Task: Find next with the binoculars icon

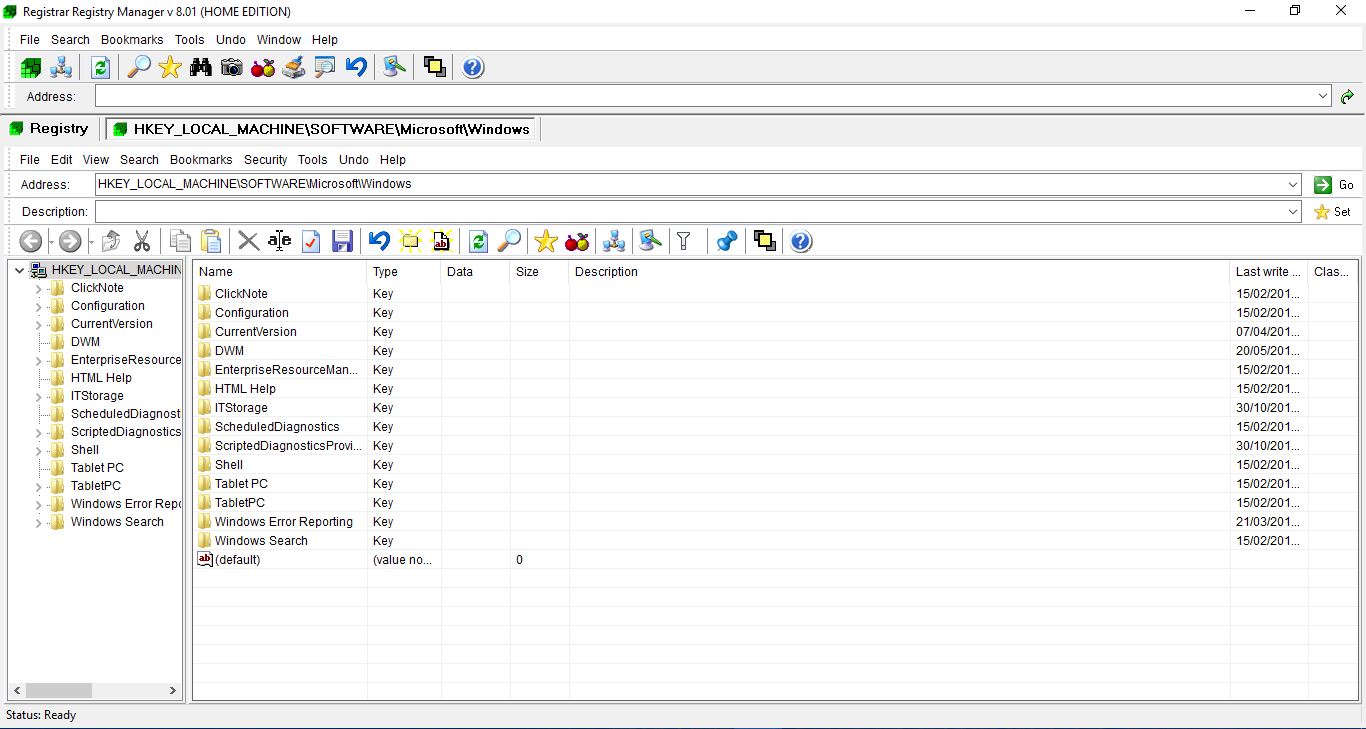Action: point(200,66)
